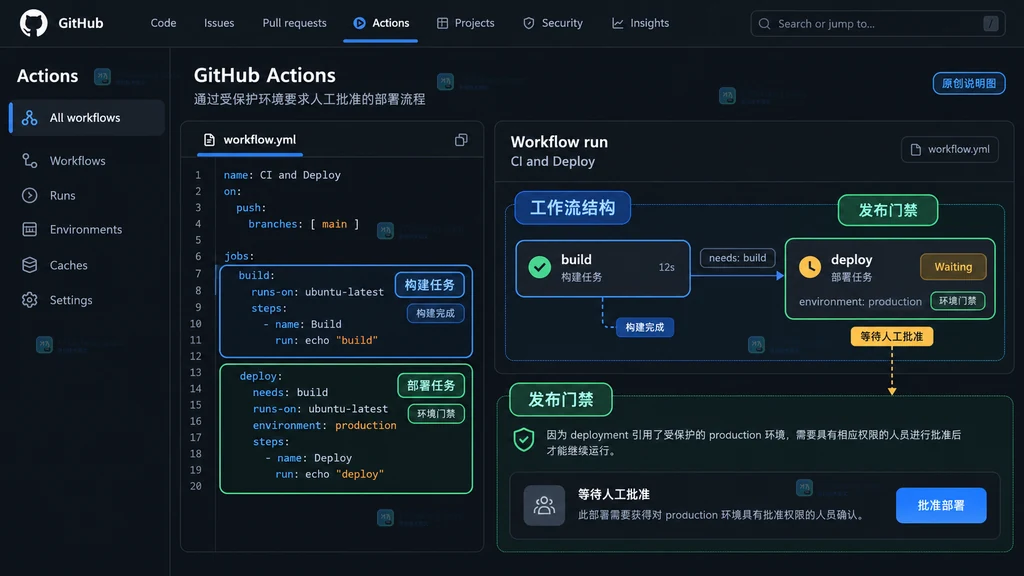Click the Settings gear icon
The height and width of the screenshot is (576, 1024).
tap(29, 300)
